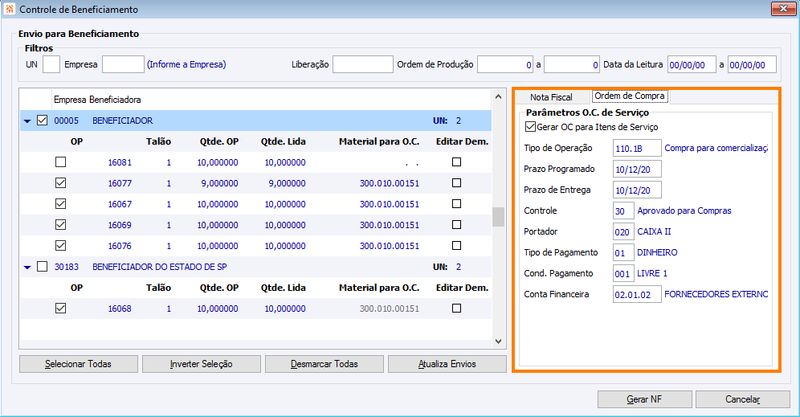Uncheck the selection box for OP 16077
The image size is (800, 417).
[x=61, y=183]
